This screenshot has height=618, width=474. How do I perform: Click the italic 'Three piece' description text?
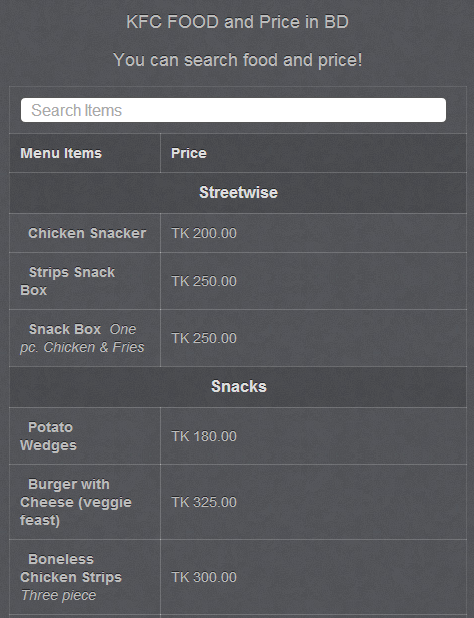click(x=58, y=595)
